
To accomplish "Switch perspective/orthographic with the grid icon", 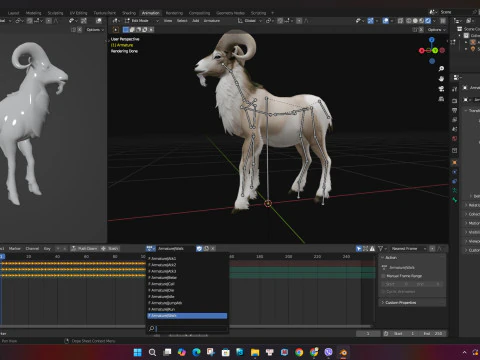I will (441, 99).
